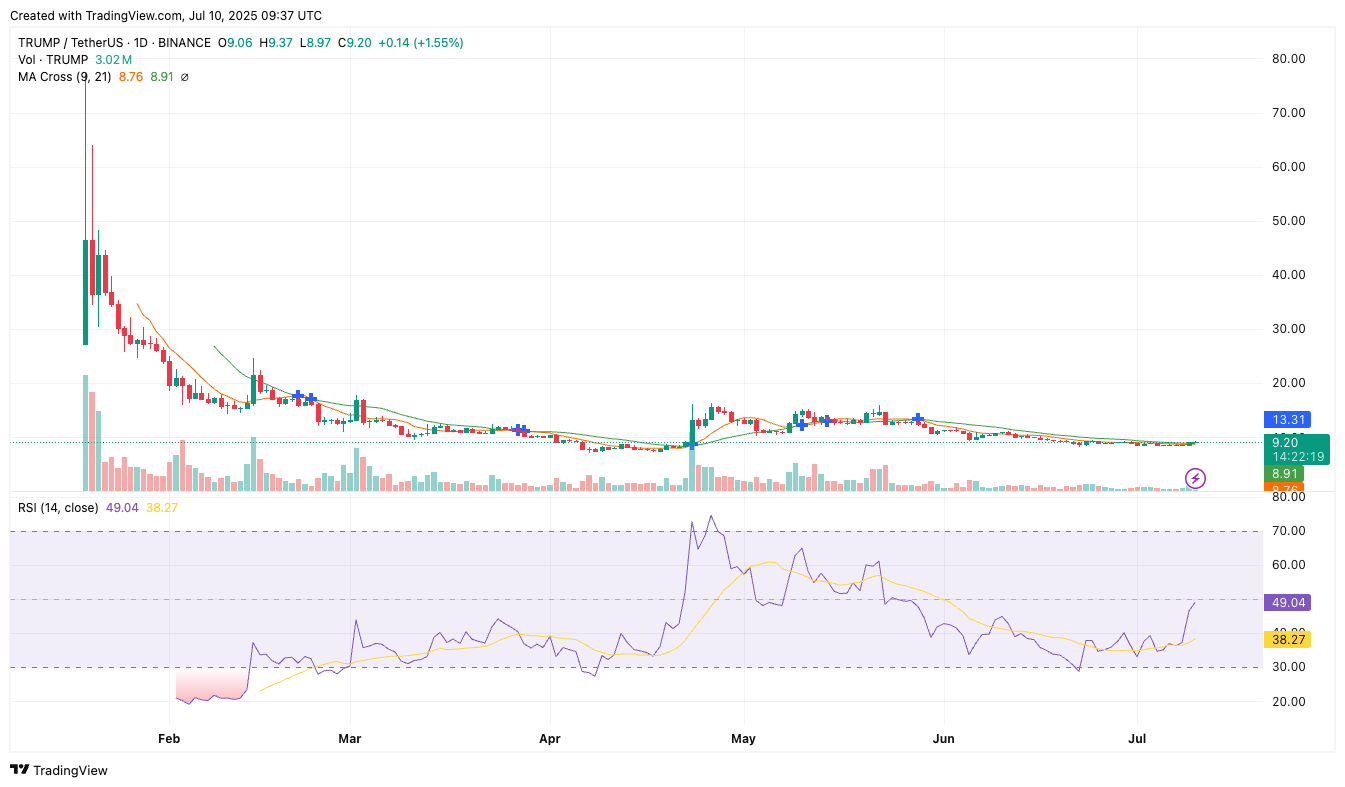Click the blue MA cross marker in late April

click(690, 444)
